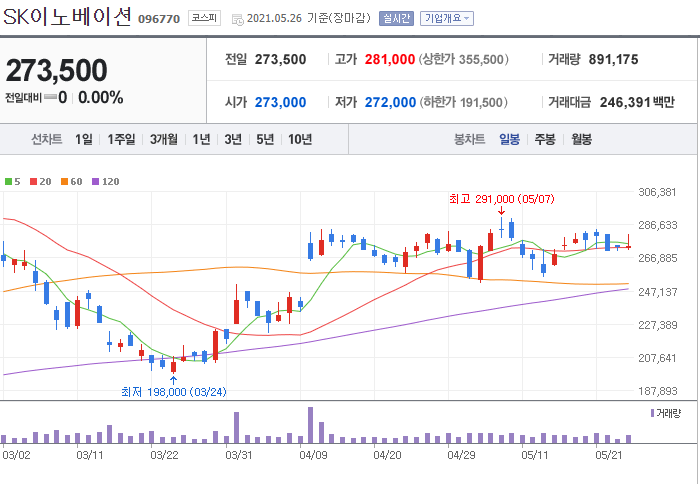This screenshot has width=700, height=484.
Task: Click the 04/09 date axis label
Action: point(313,455)
